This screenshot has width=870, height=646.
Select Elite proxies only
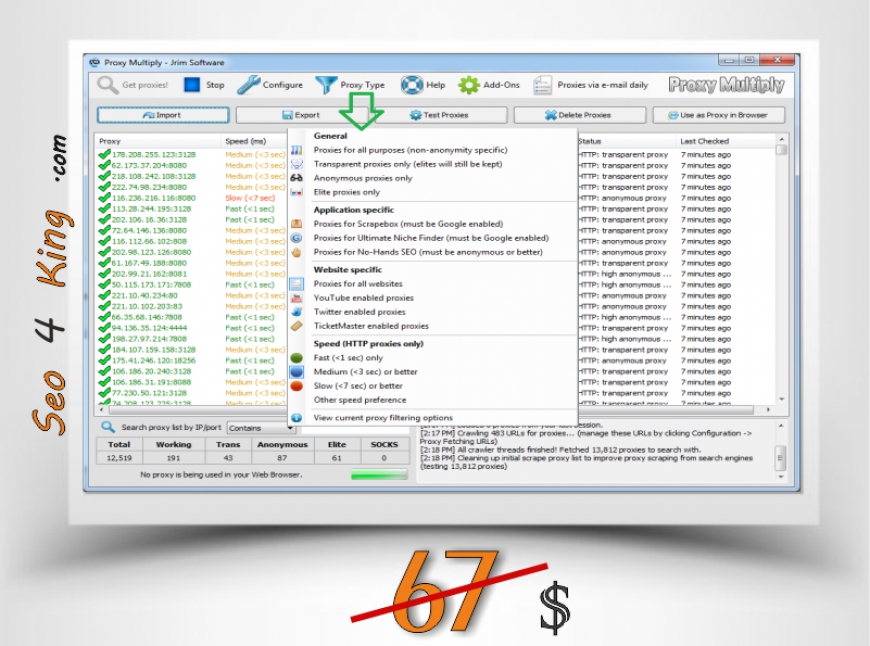click(347, 192)
